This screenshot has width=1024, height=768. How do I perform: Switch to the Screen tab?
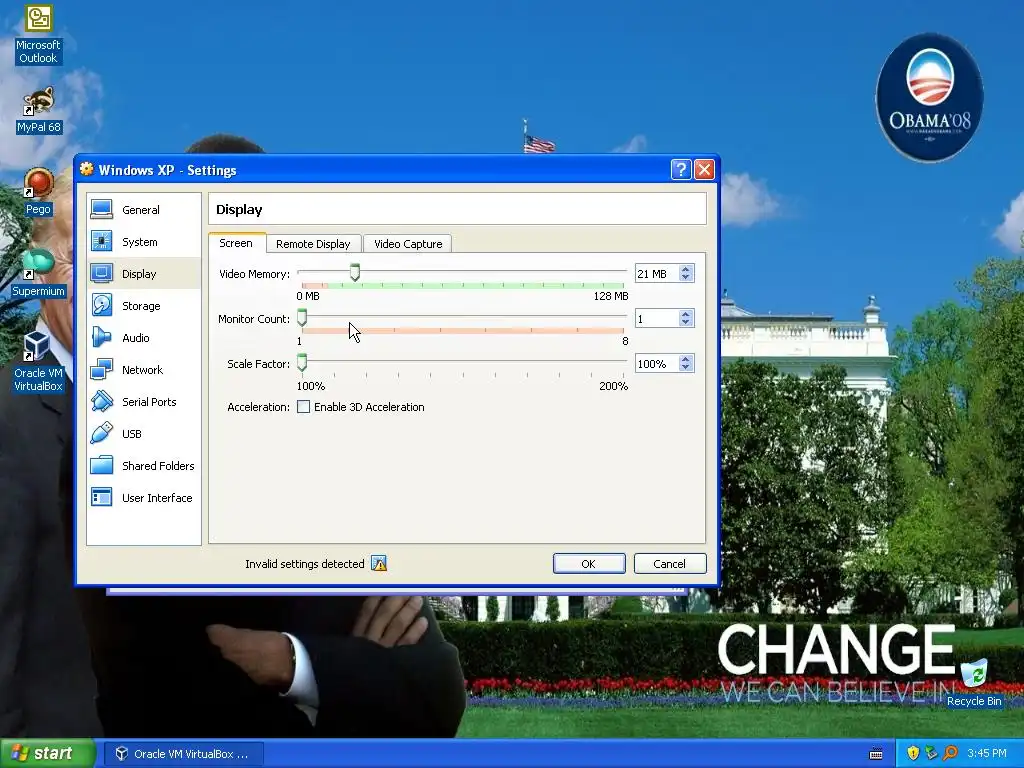[236, 243]
